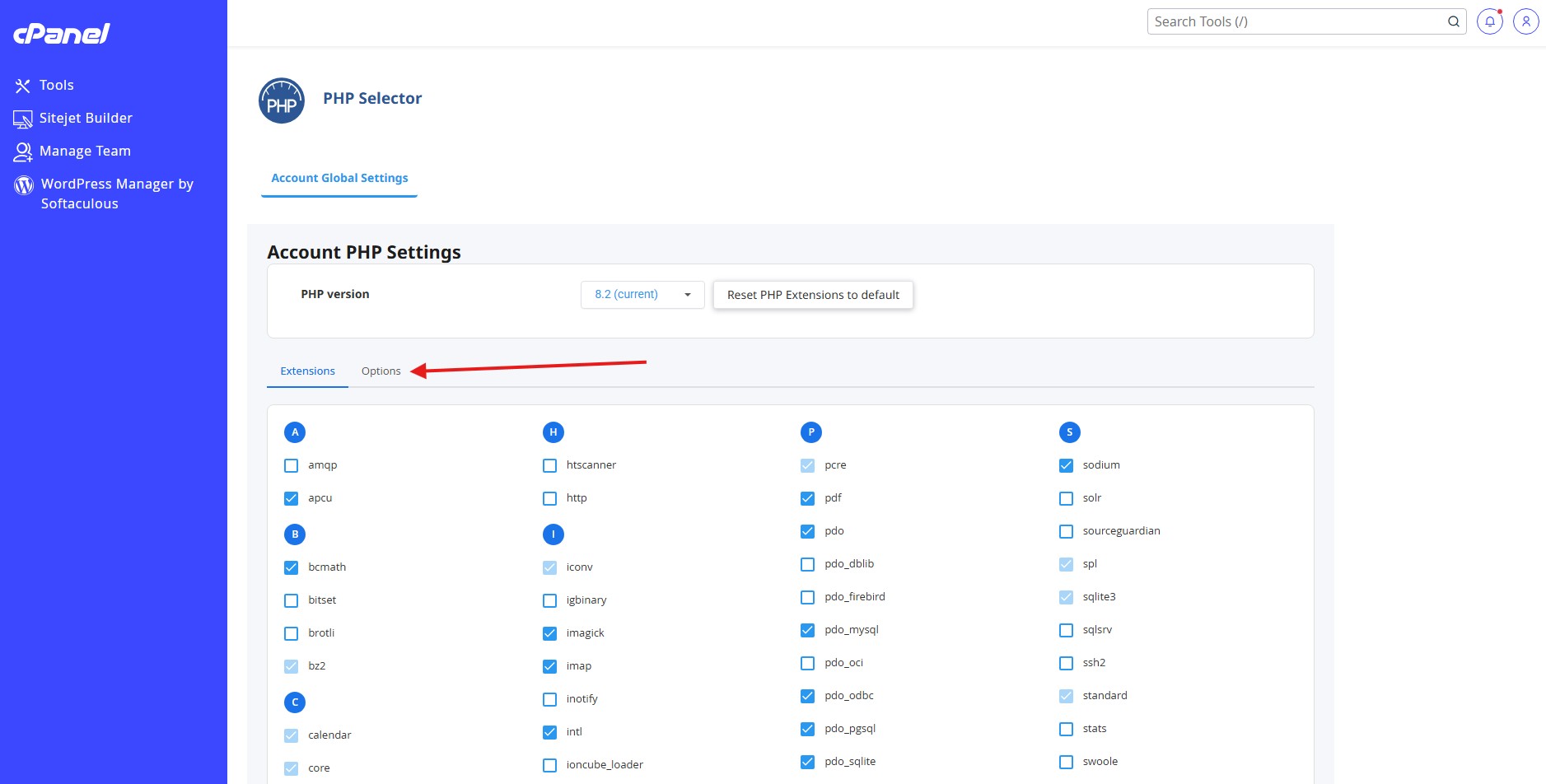The width and height of the screenshot is (1546, 784).
Task: Click the letter A section badge
Action: [x=295, y=432]
